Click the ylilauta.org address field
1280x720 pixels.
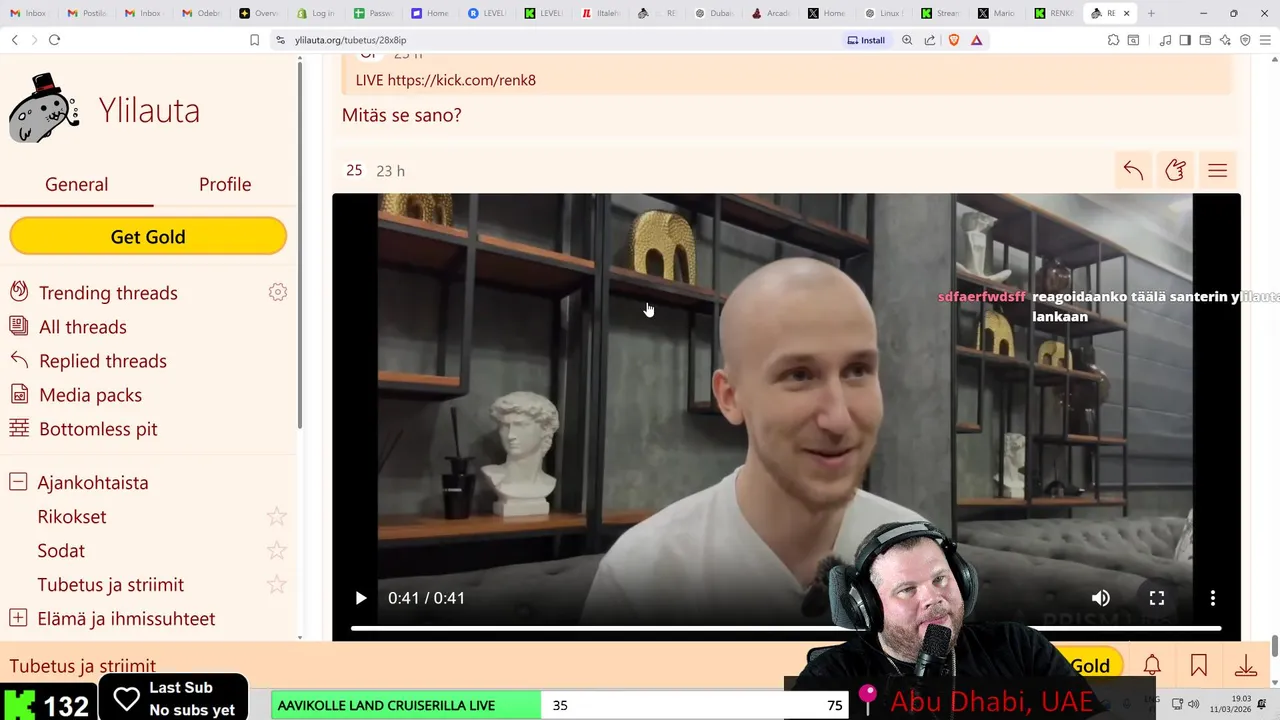click(x=350, y=40)
